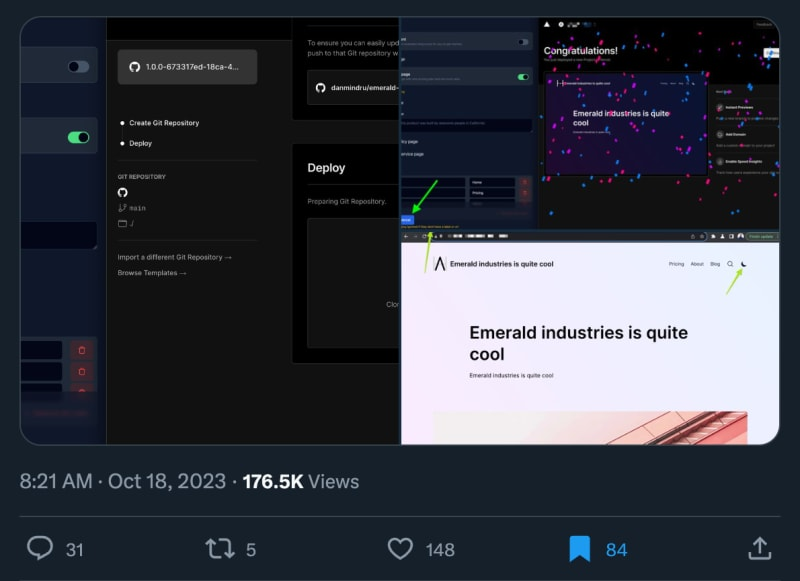The image size is (800, 581).
Task: Click the GitHub icon under Git Repository
Action: point(122,192)
